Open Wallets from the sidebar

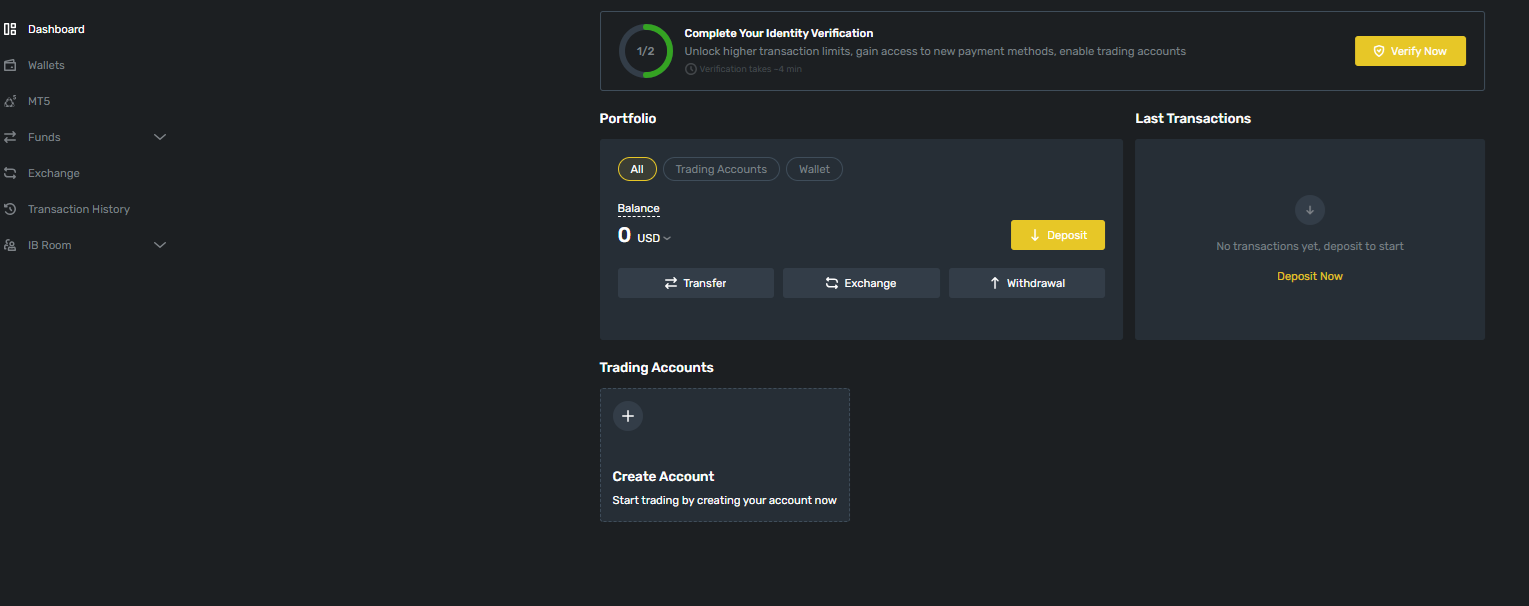click(x=46, y=65)
